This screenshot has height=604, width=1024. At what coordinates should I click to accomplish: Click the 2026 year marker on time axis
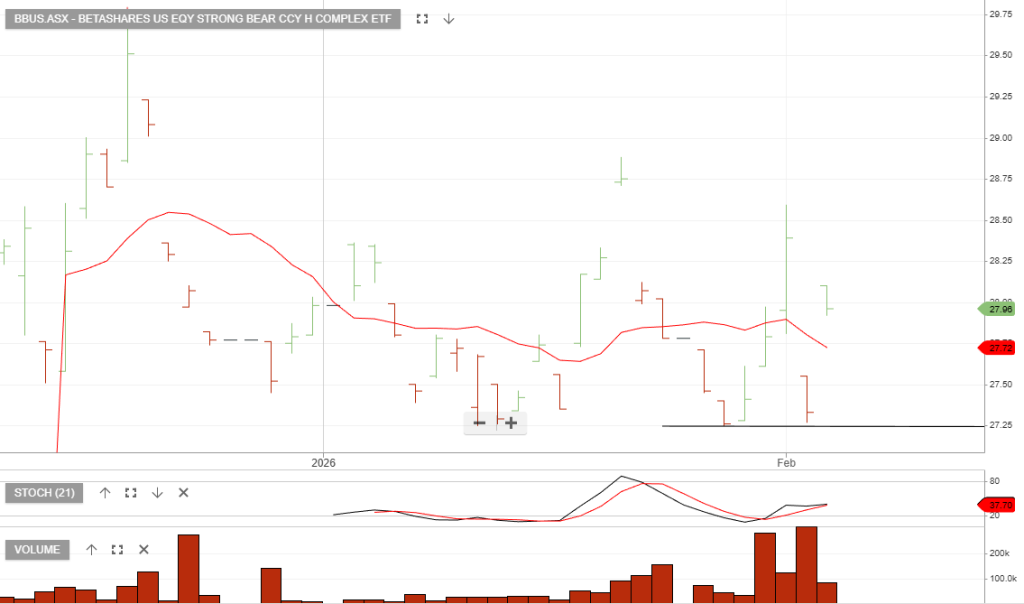(324, 463)
